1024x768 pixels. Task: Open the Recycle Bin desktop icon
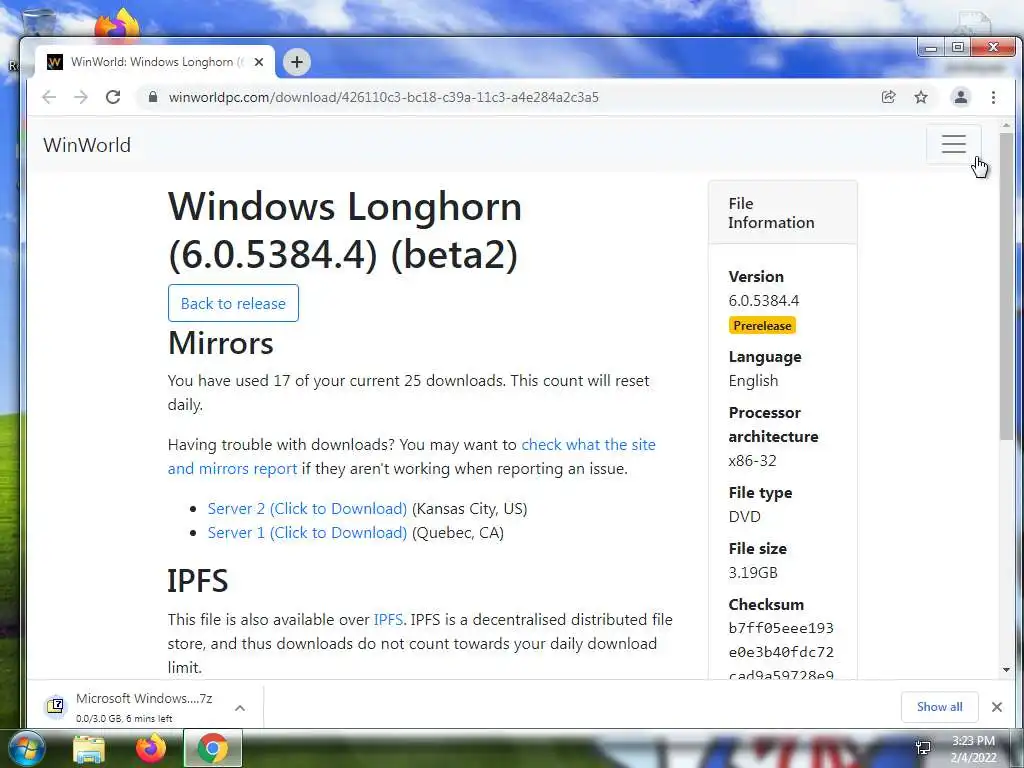[x=38, y=23]
